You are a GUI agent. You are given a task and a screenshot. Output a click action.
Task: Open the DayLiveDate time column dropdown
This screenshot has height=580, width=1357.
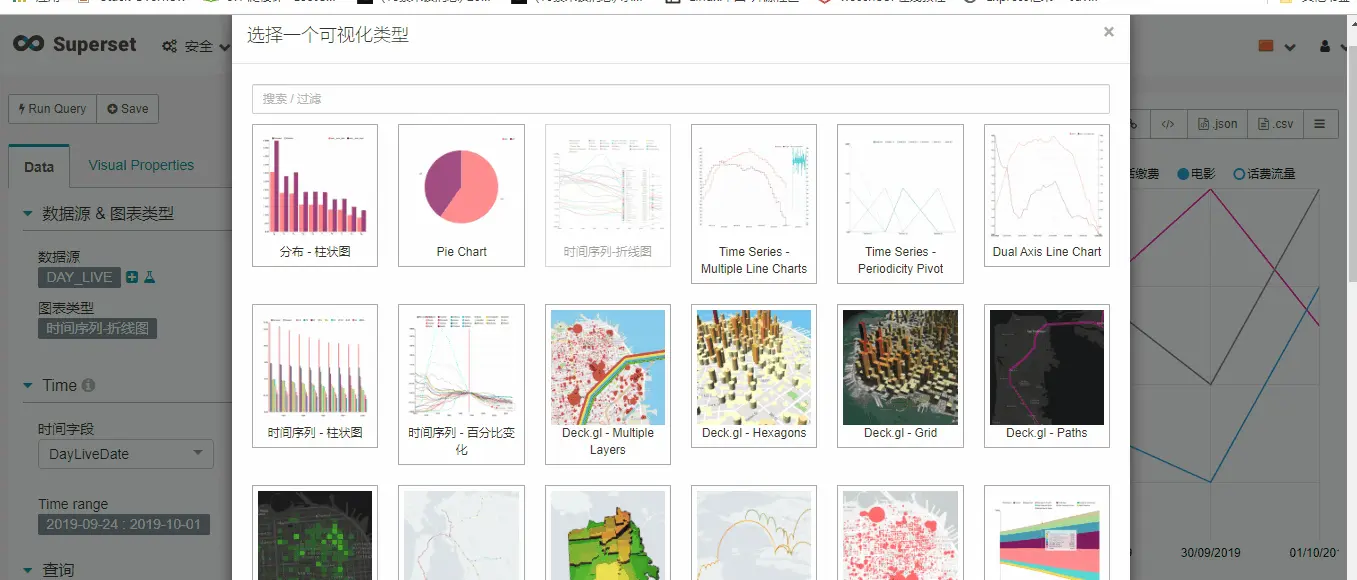tap(125, 453)
